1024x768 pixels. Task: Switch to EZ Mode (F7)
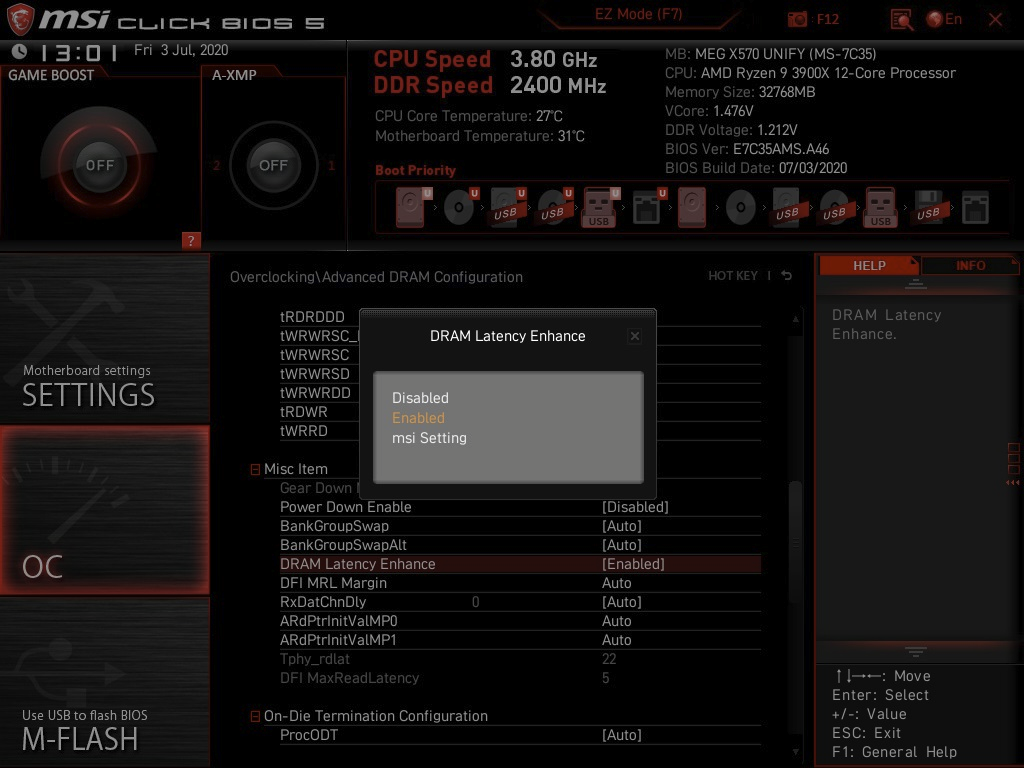(x=638, y=14)
